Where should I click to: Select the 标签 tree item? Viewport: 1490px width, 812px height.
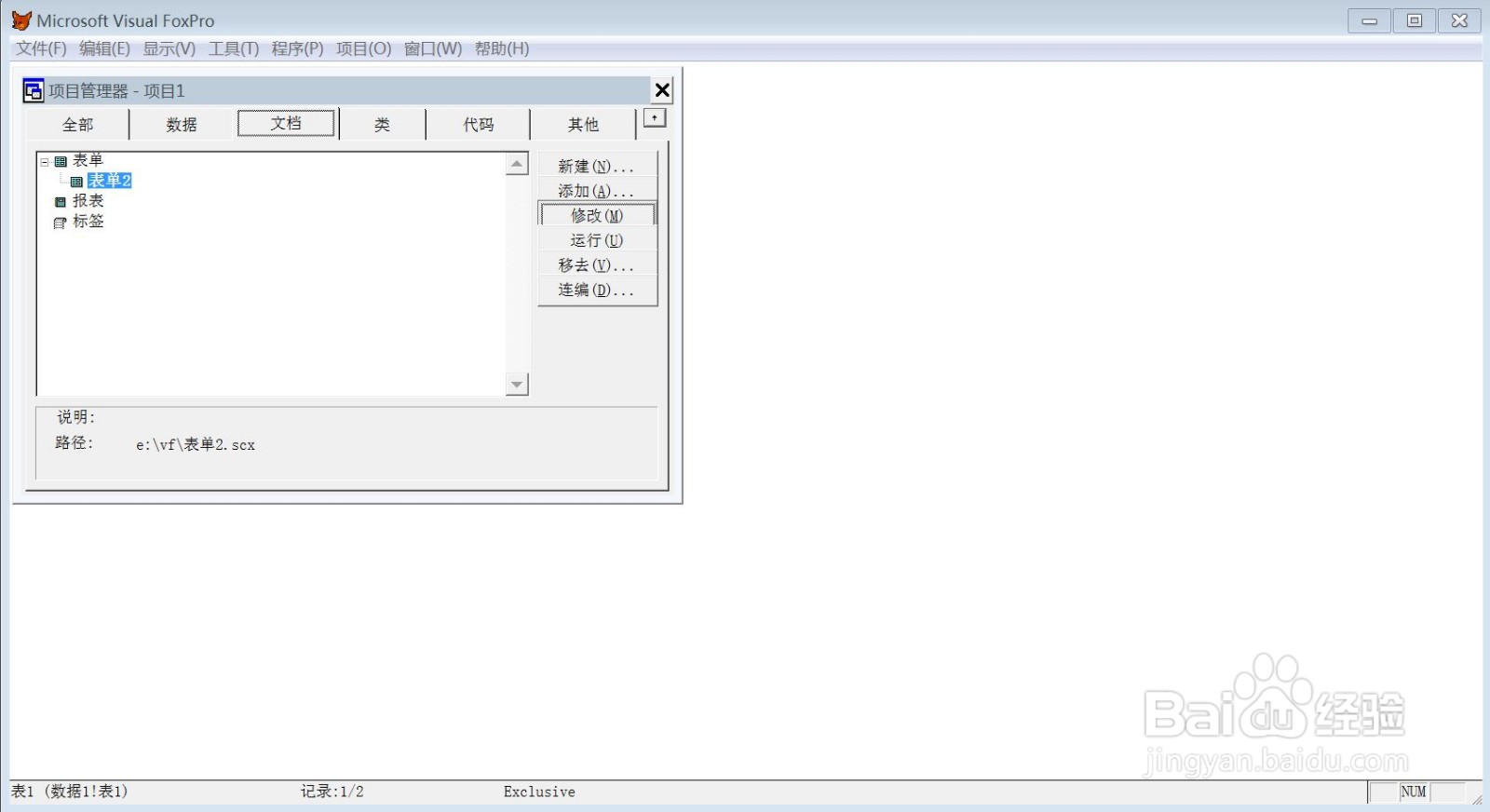point(88,222)
